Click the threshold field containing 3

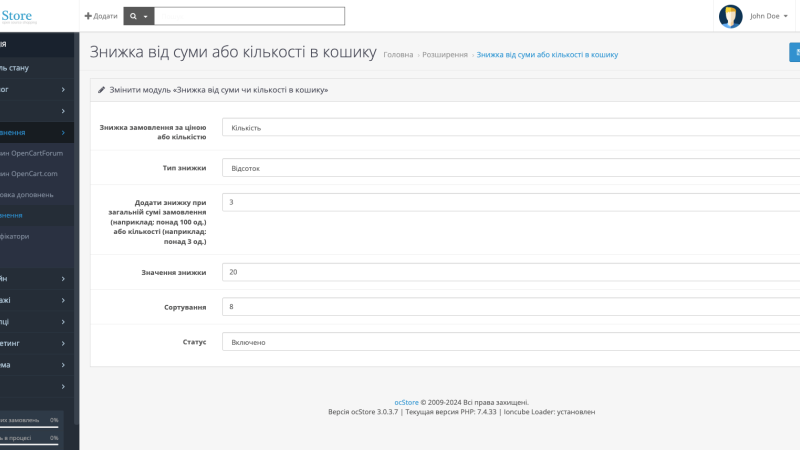point(511,203)
